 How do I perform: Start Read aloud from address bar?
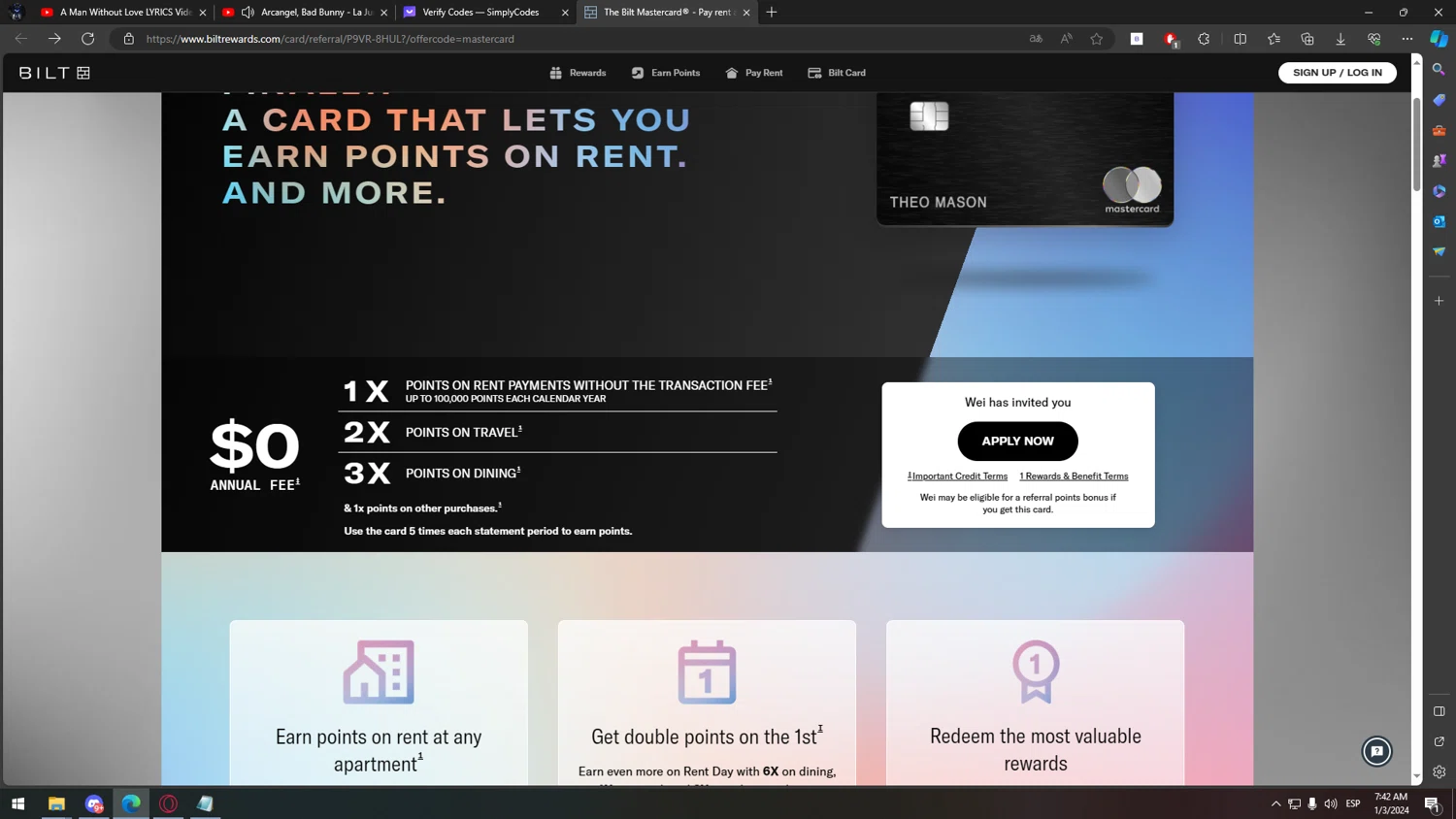click(1066, 39)
